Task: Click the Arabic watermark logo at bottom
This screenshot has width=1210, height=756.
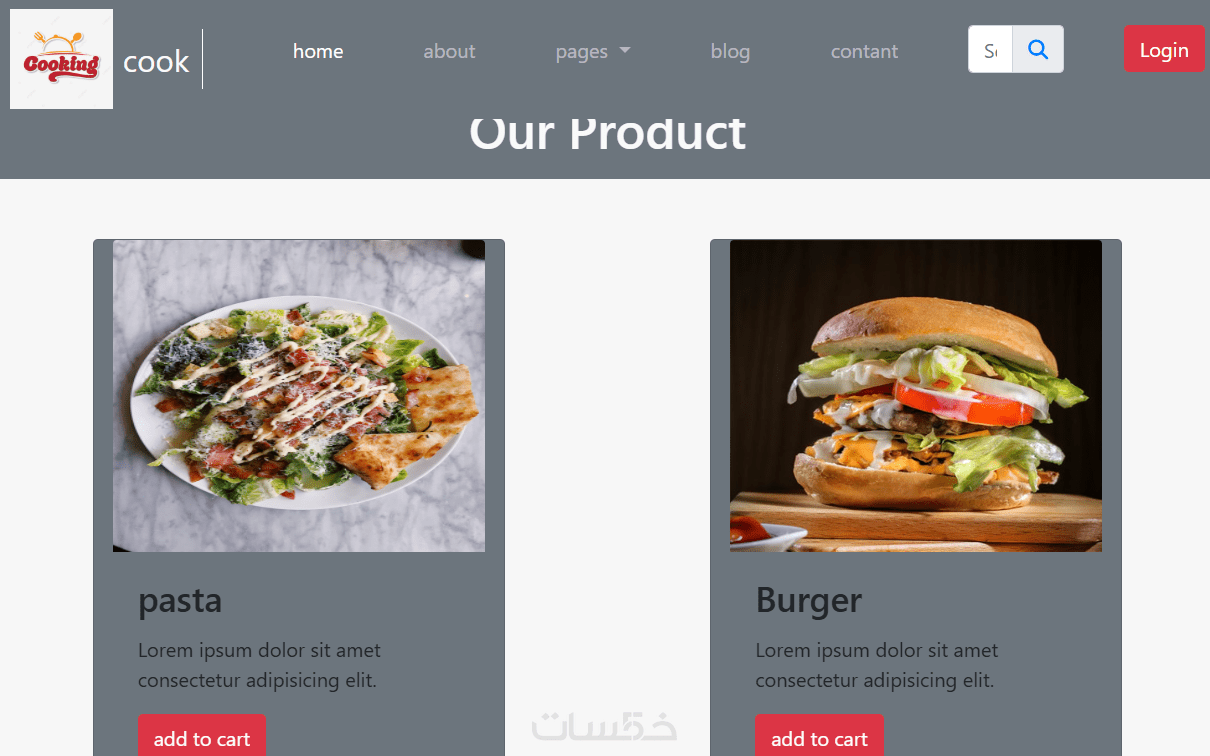Action: click(x=604, y=726)
